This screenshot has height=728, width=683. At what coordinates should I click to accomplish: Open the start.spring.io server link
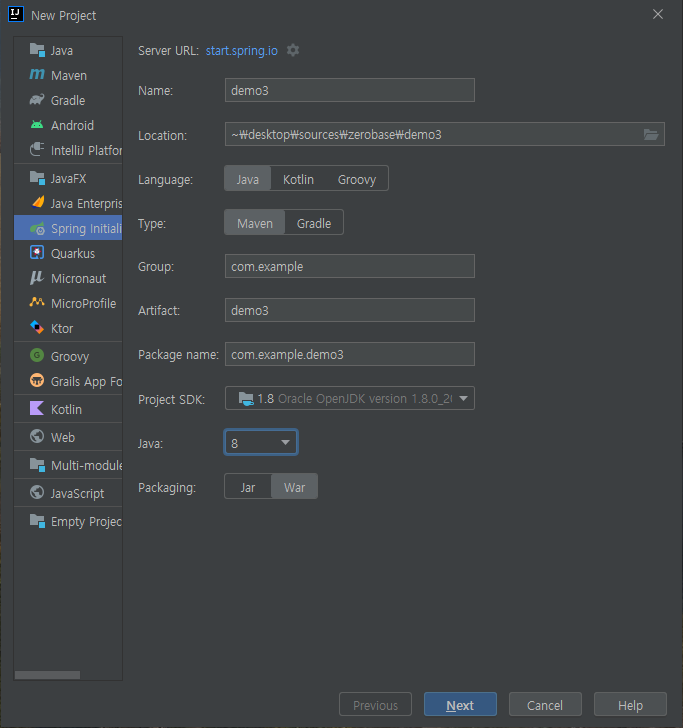(241, 50)
